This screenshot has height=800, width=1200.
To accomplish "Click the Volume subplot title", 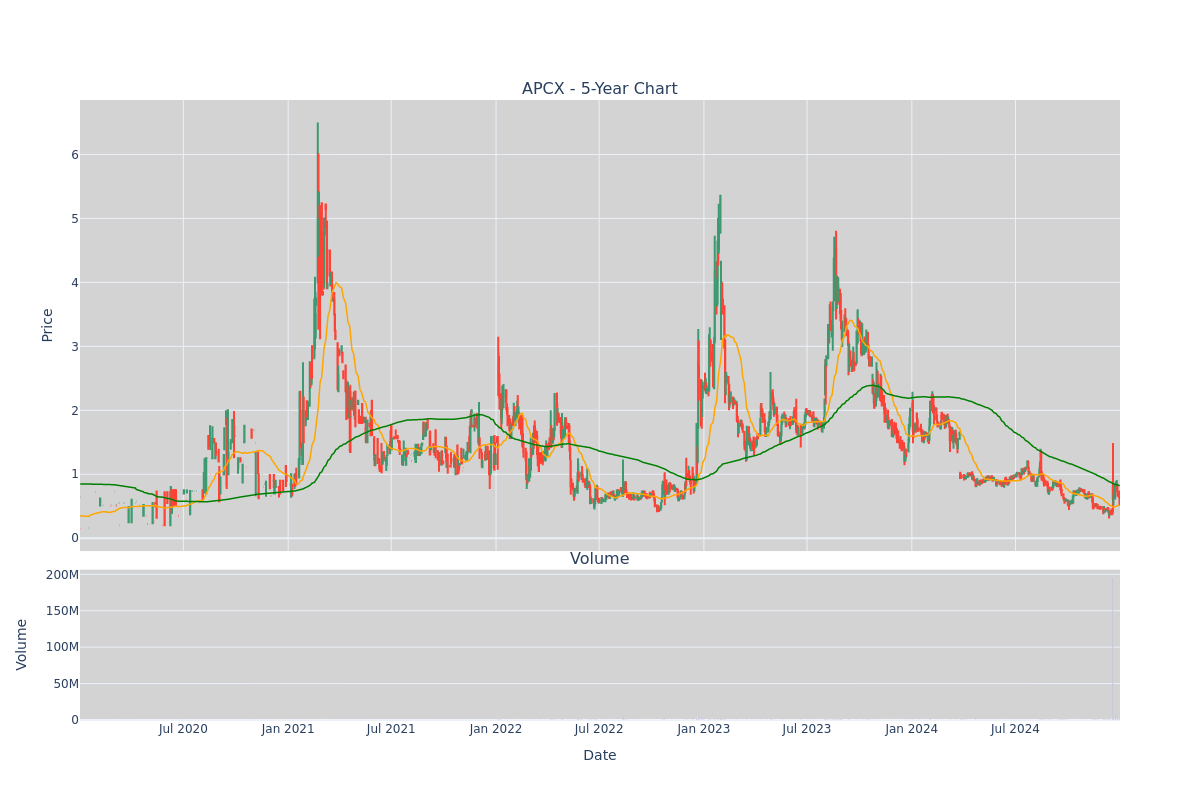I will (599, 559).
